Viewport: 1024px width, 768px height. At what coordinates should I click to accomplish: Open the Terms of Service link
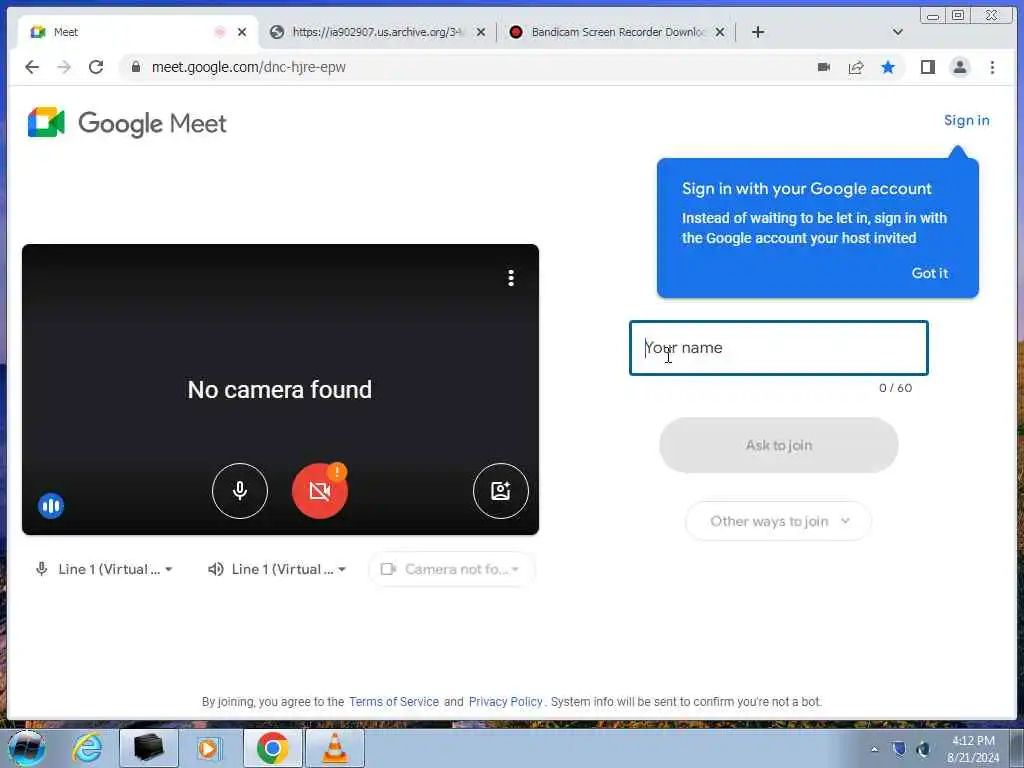tap(394, 701)
